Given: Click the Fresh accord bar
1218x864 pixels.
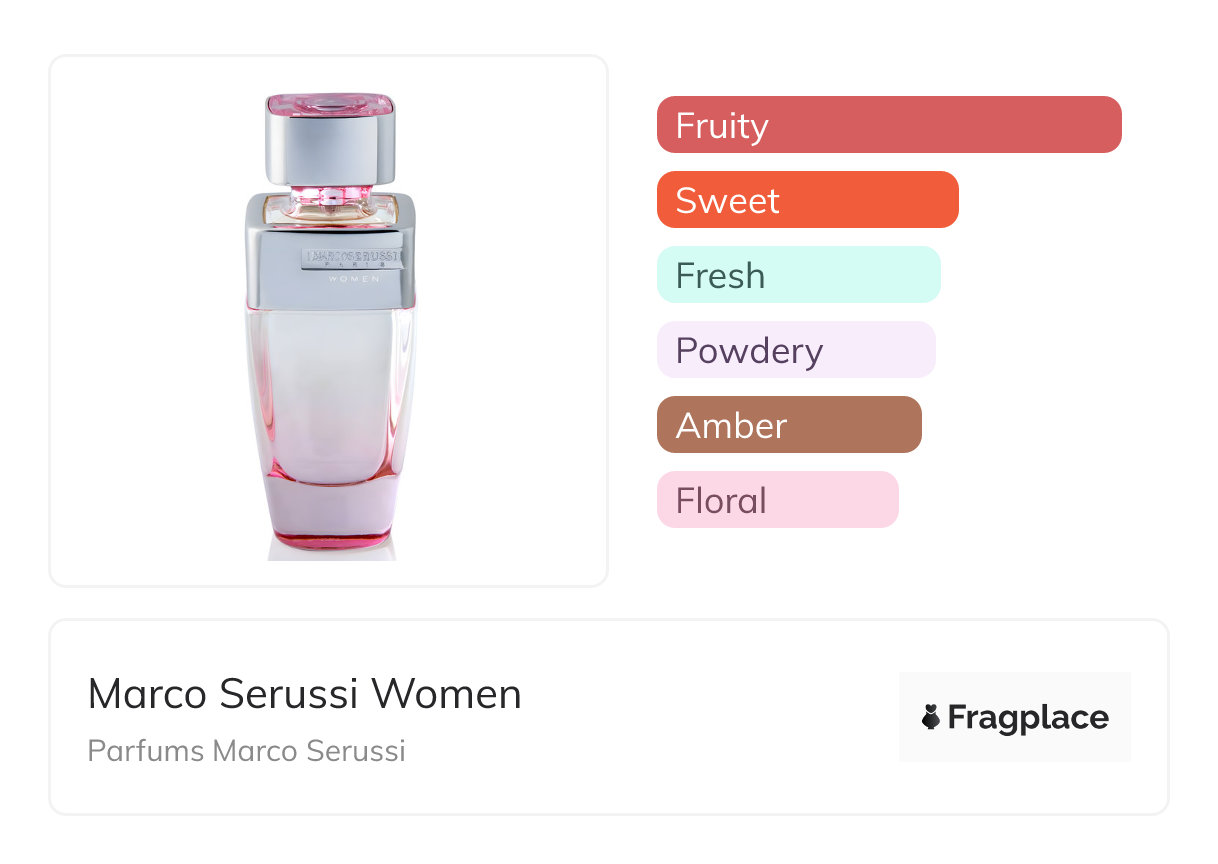Looking at the screenshot, I should click(x=798, y=275).
